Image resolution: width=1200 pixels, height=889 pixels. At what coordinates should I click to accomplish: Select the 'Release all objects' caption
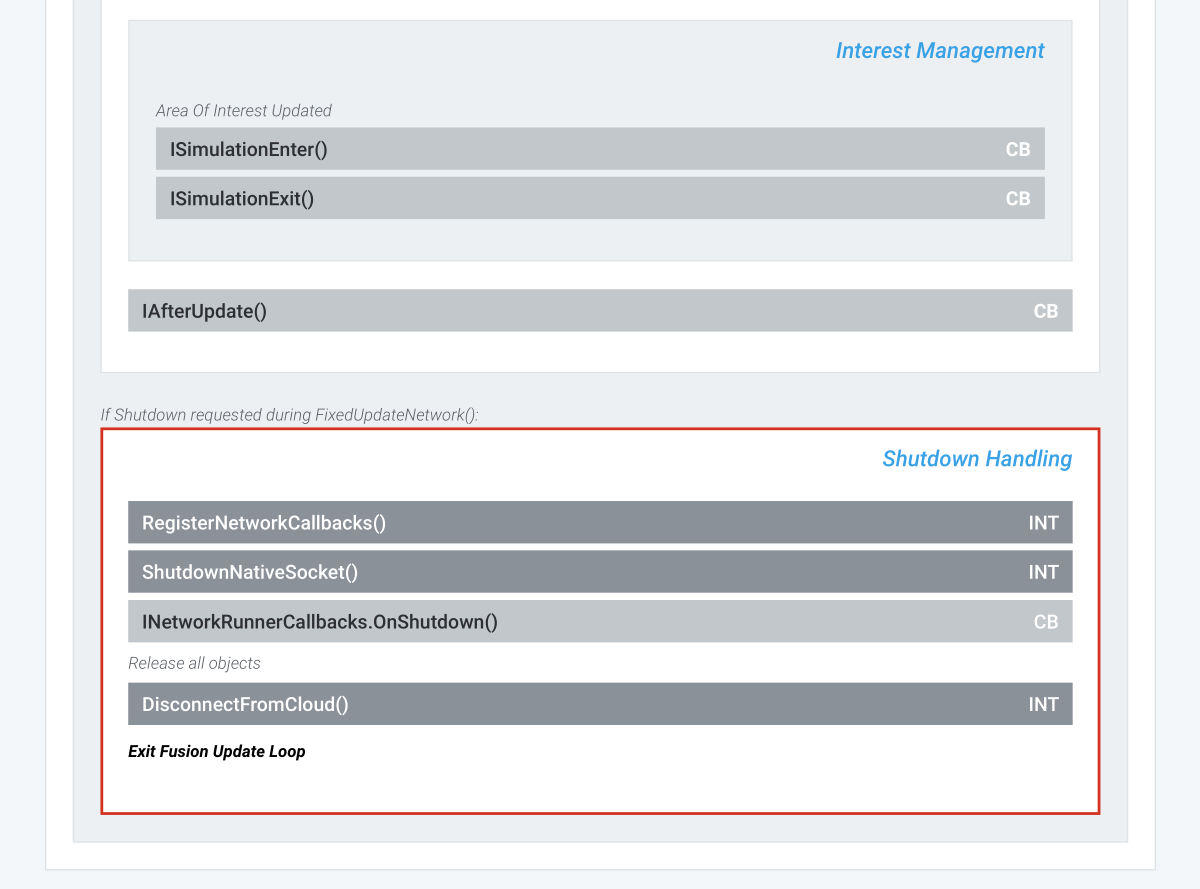click(x=194, y=664)
